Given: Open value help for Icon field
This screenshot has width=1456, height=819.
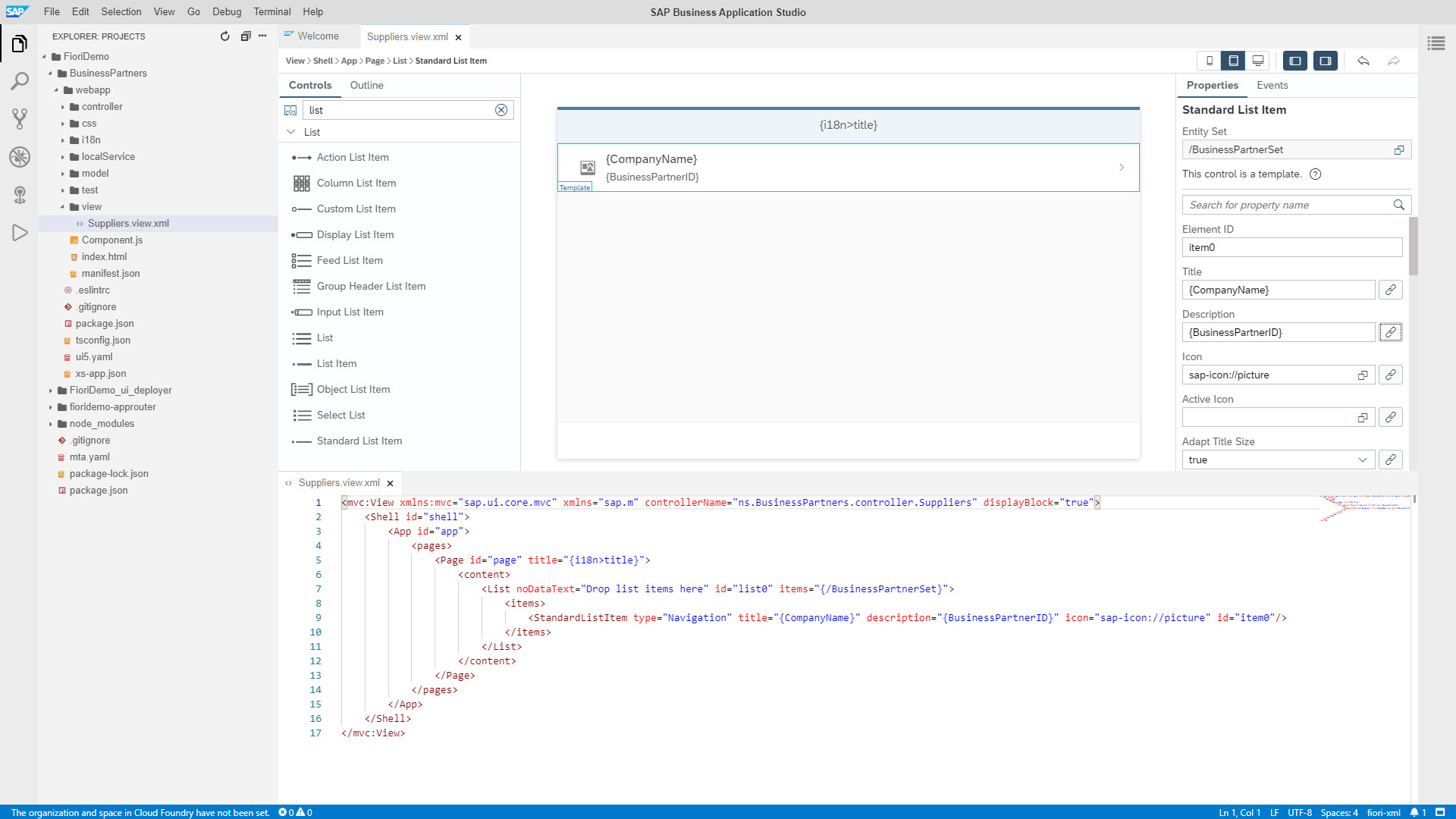Looking at the screenshot, I should pos(1363,375).
